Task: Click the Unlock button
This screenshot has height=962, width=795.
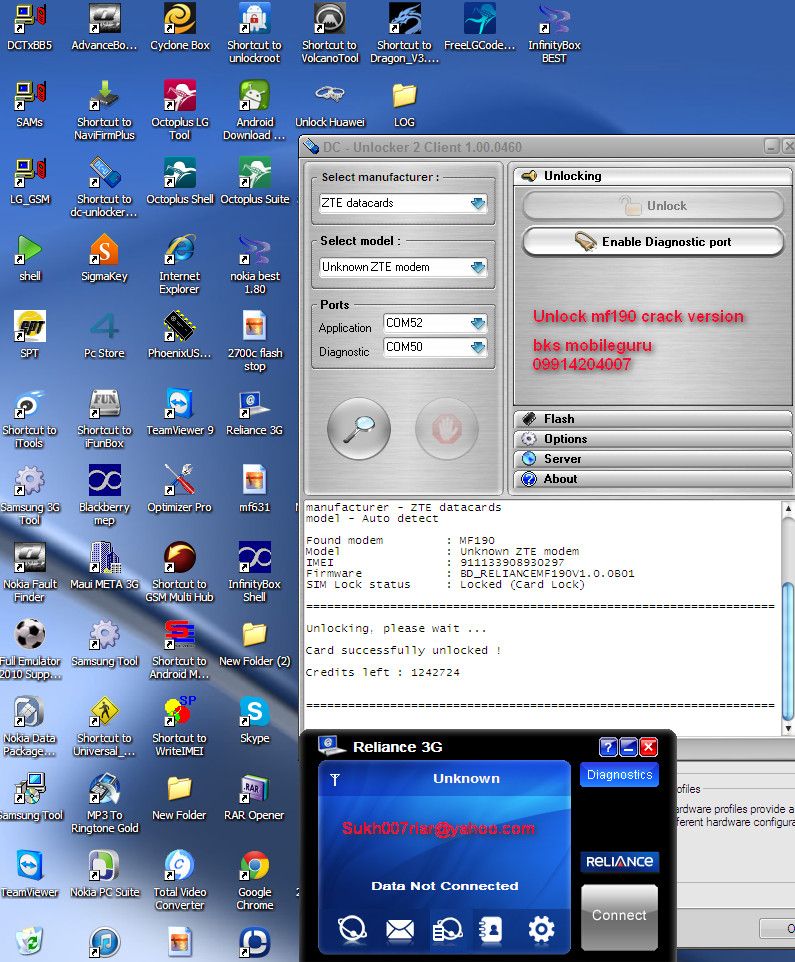Action: point(653,206)
